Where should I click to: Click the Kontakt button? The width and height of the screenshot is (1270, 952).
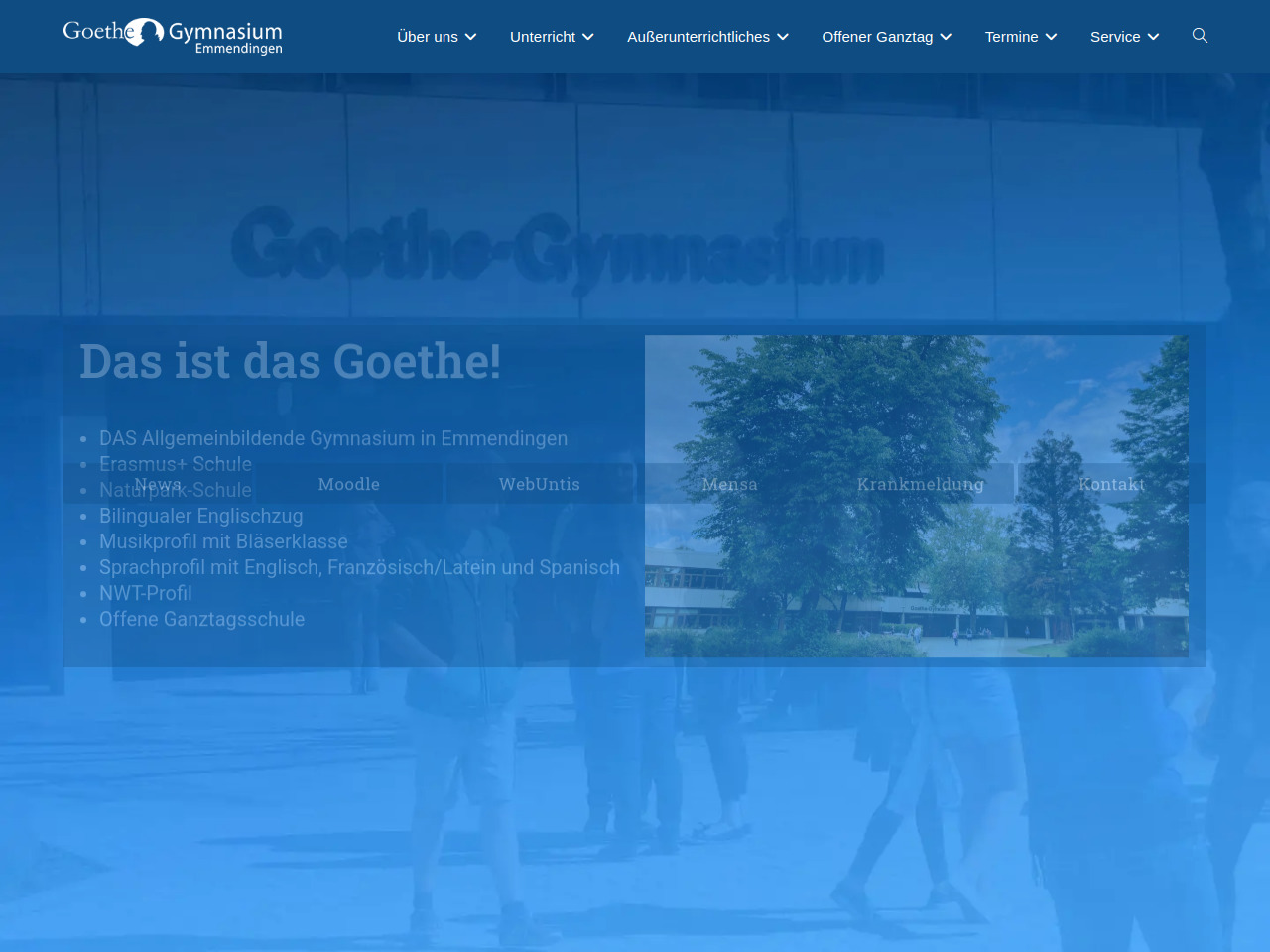tap(1111, 484)
